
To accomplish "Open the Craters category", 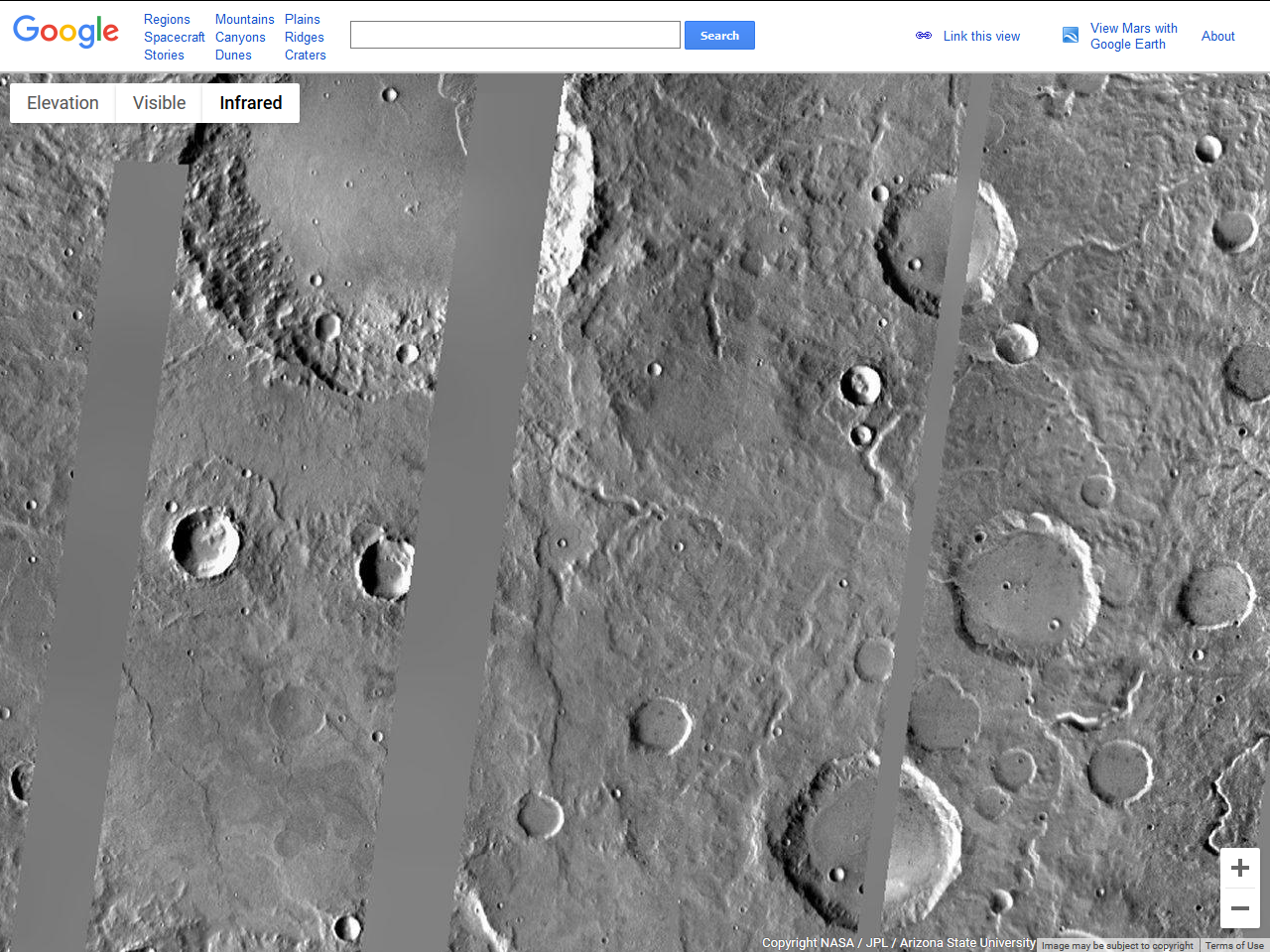I will [306, 55].
